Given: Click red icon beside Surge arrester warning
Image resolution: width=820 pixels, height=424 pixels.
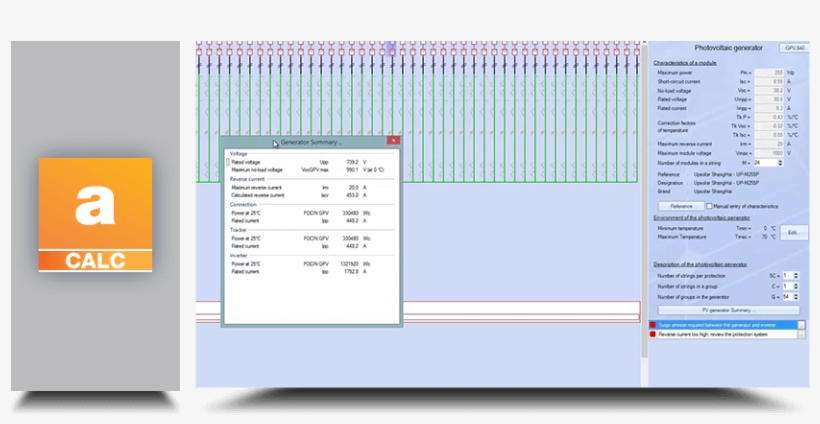Looking at the screenshot, I should point(653,325).
